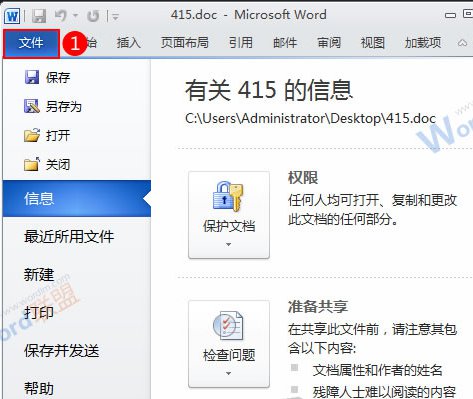Collapse the ribbon with the caret icon
473x399 pixels.
pyautogui.click(x=462, y=43)
